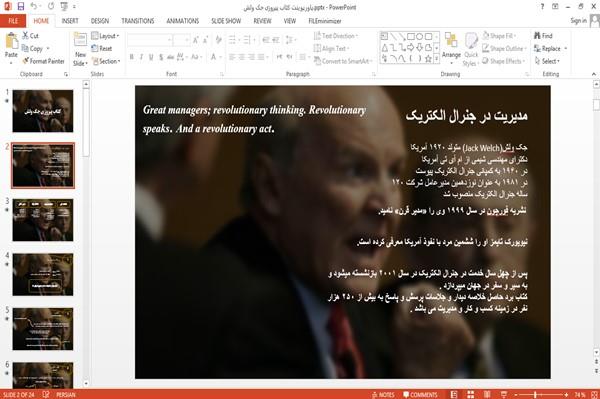Adjust the zoom slider handle
This screenshot has height=399, width=600.
(535, 395)
